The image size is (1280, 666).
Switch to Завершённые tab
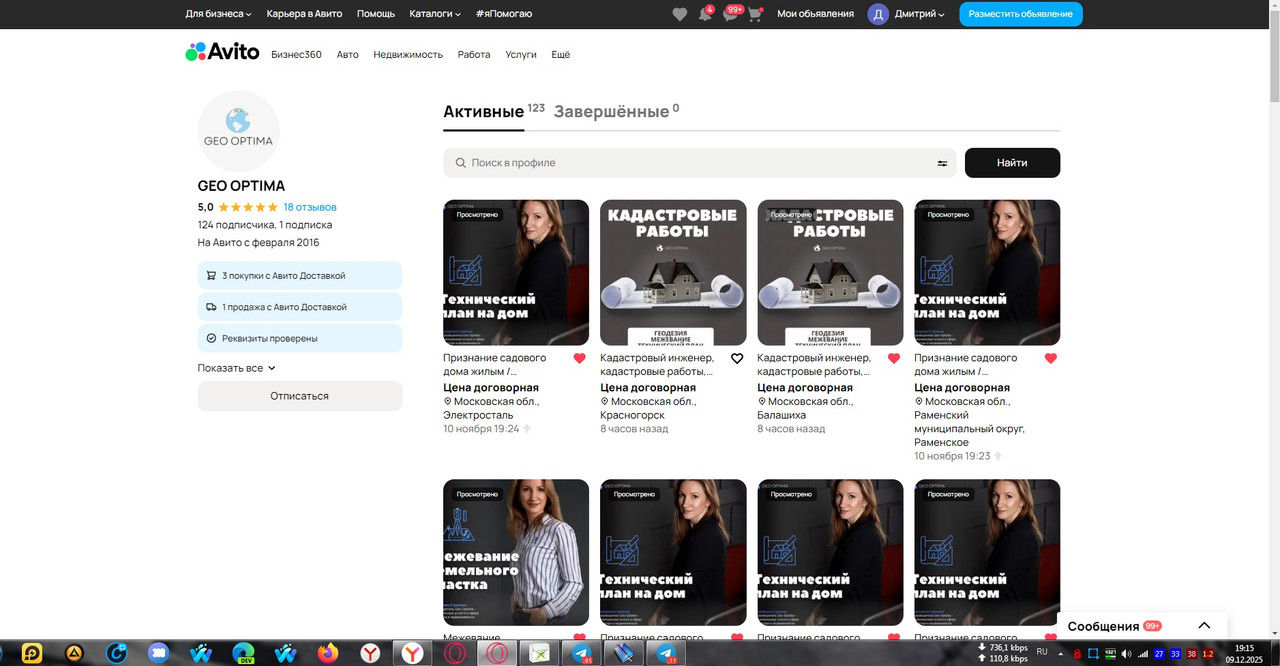pos(611,111)
